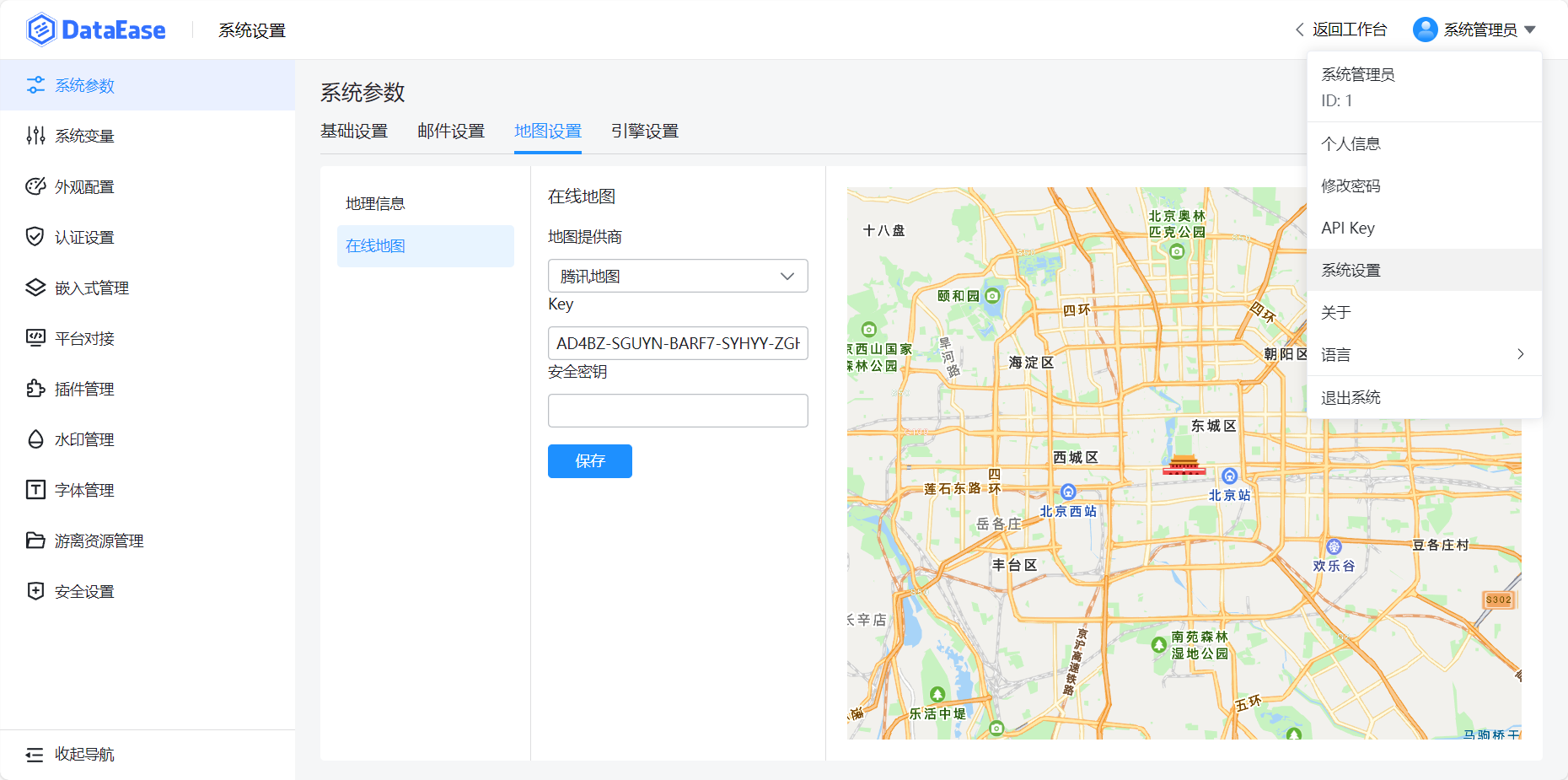Click the authentication shield icon
This screenshot has width=1568, height=780.
point(35,237)
